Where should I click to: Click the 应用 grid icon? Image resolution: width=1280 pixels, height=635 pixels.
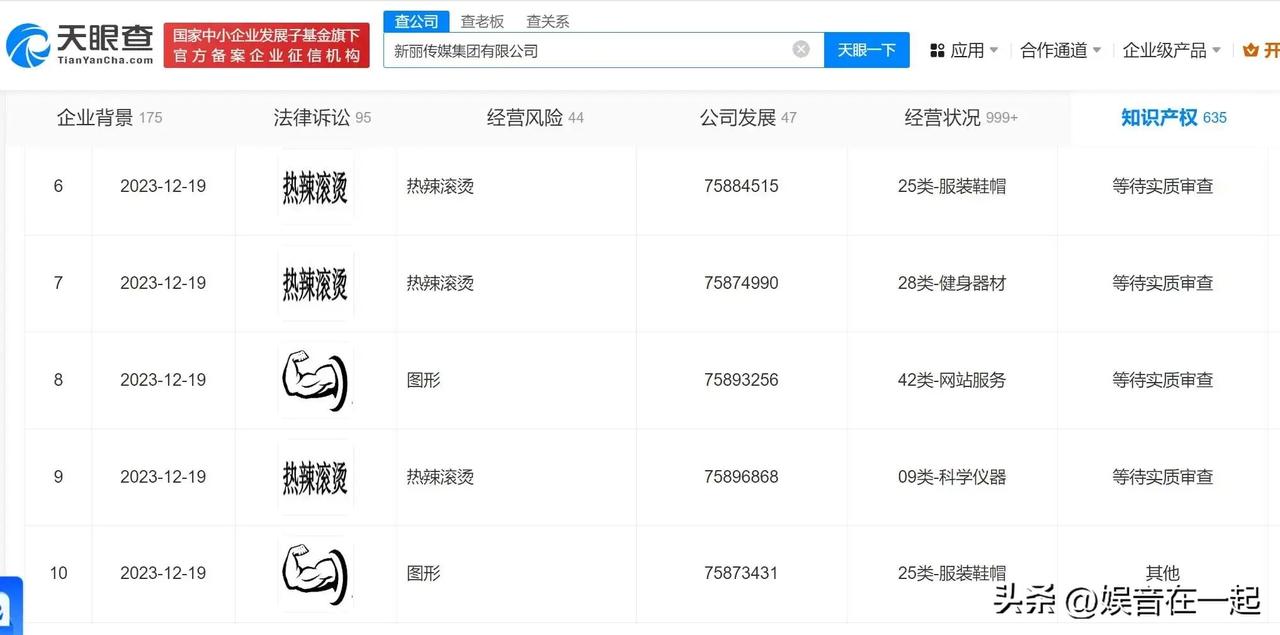[937, 50]
